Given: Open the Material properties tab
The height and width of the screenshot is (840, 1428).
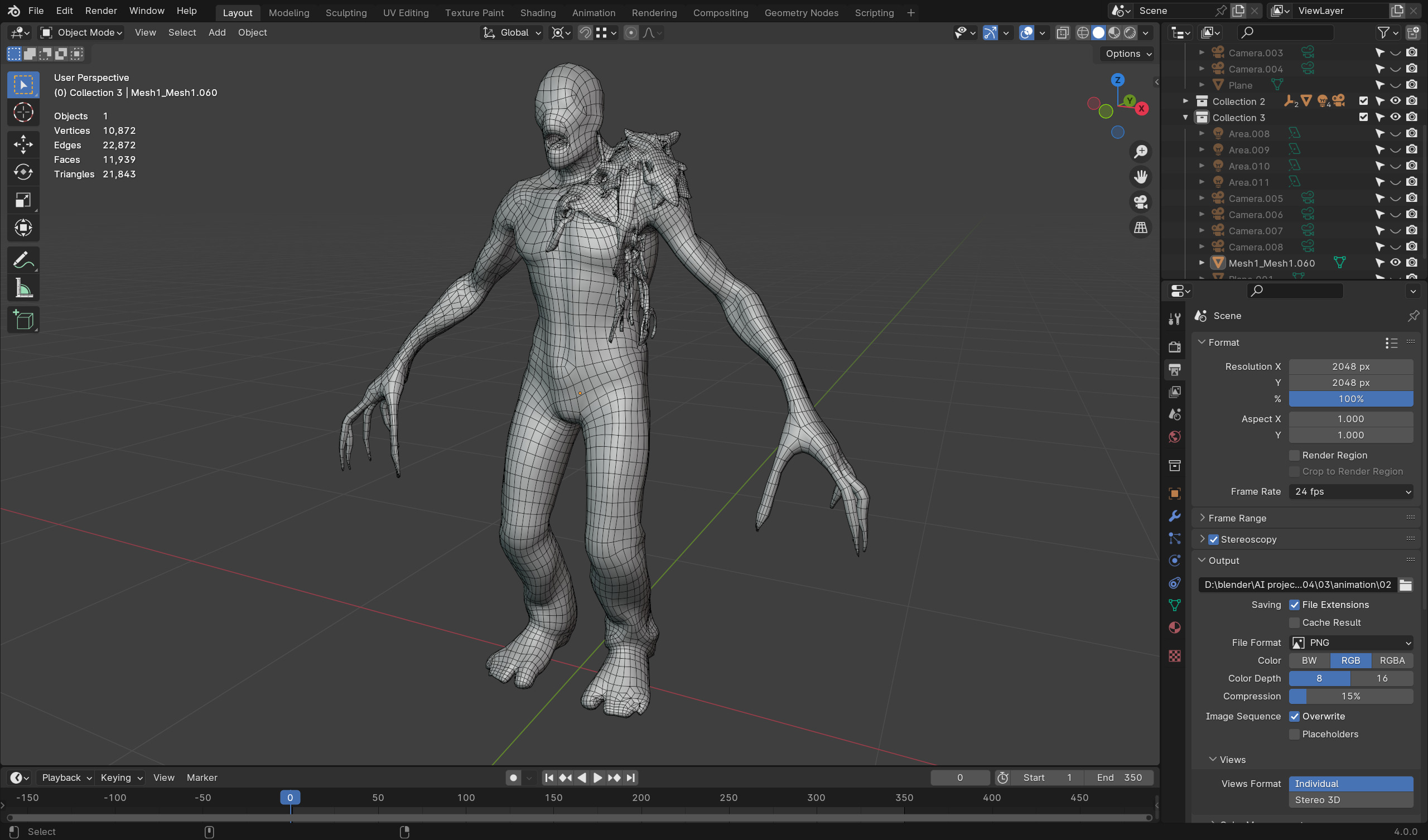Looking at the screenshot, I should 1174,628.
